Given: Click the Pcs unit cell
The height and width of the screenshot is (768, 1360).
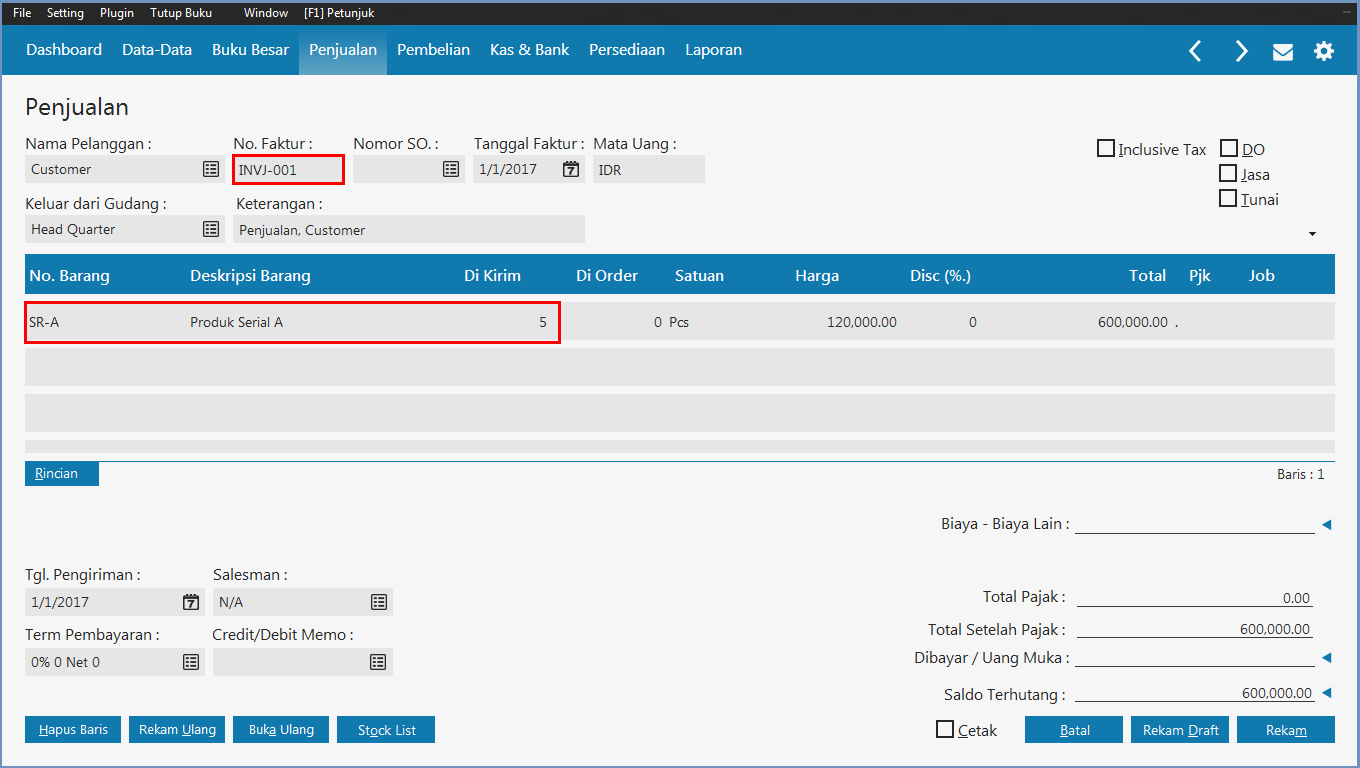Looking at the screenshot, I should (x=680, y=322).
